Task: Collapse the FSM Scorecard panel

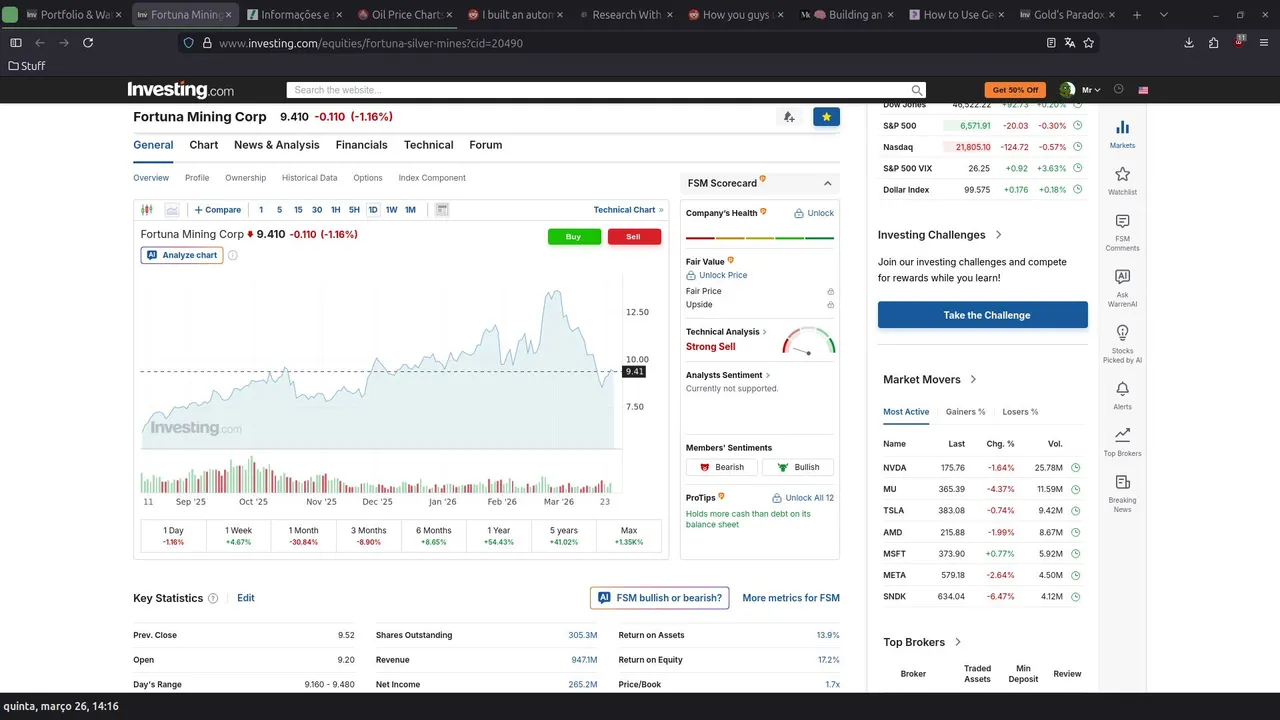Action: [828, 183]
